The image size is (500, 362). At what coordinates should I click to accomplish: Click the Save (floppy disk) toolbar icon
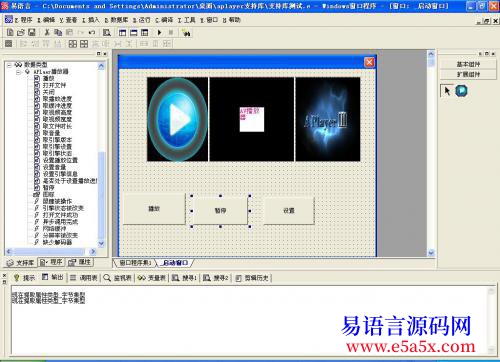coord(31,32)
